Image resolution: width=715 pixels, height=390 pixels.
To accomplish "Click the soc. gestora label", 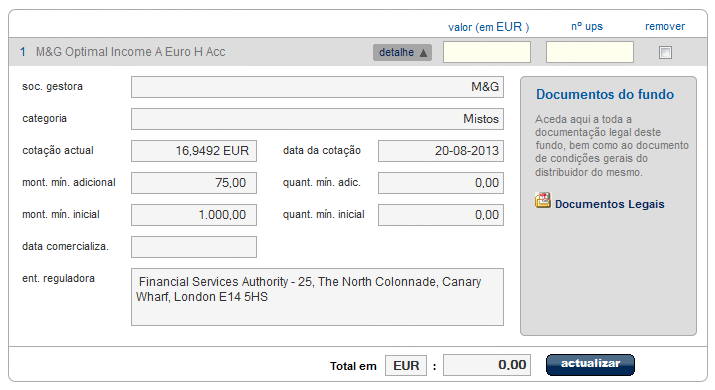I will 52,87.
